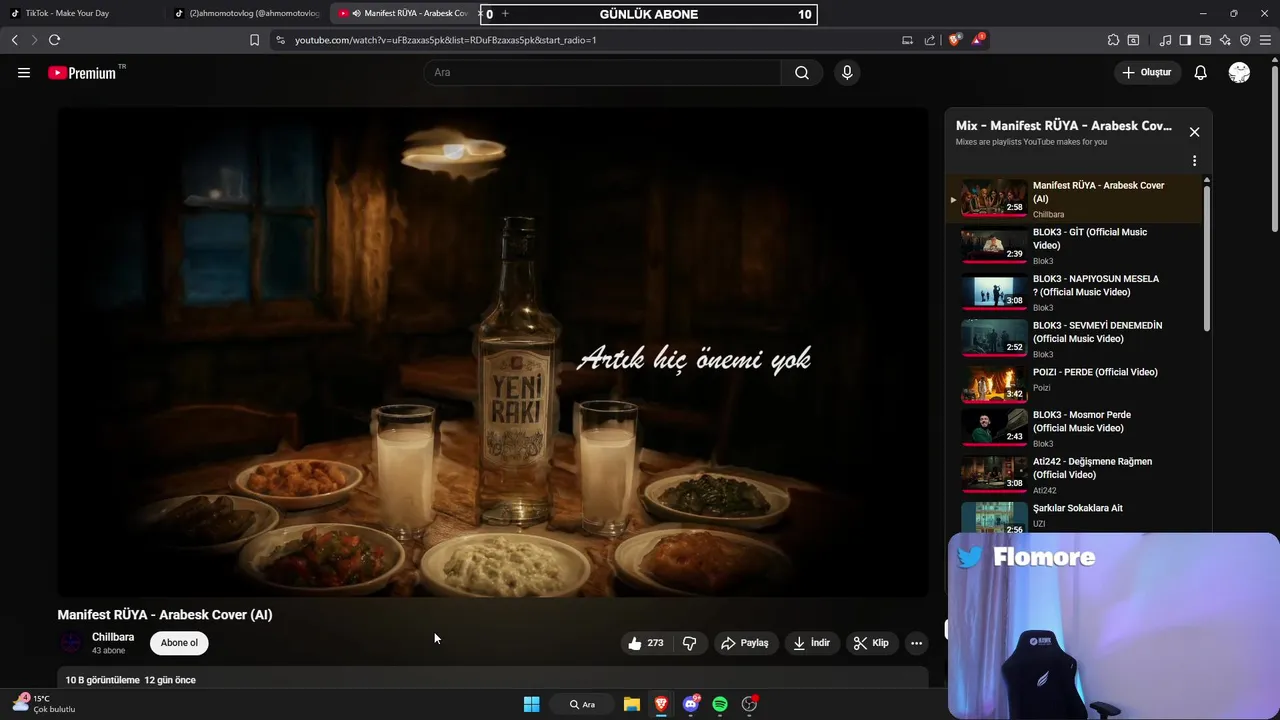
Task: Switch to the ahmomotovlog browser tab
Action: [245, 13]
